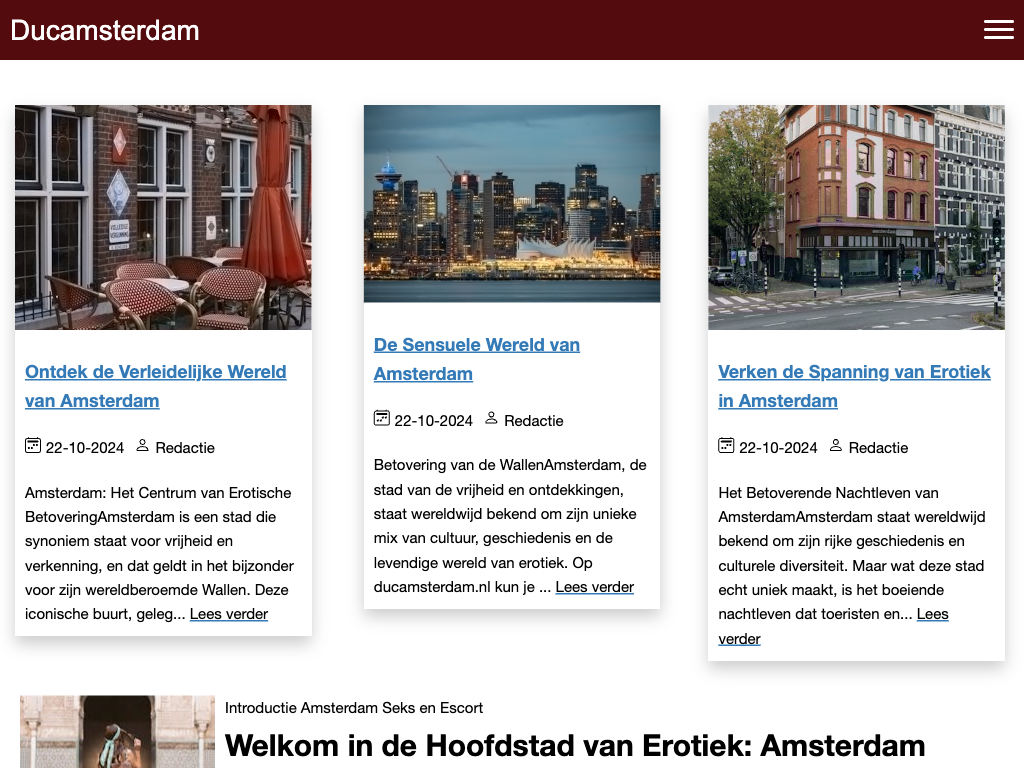Go to the Ducamsterdam site logo
Screen dimensions: 1024x768
[x=104, y=31]
